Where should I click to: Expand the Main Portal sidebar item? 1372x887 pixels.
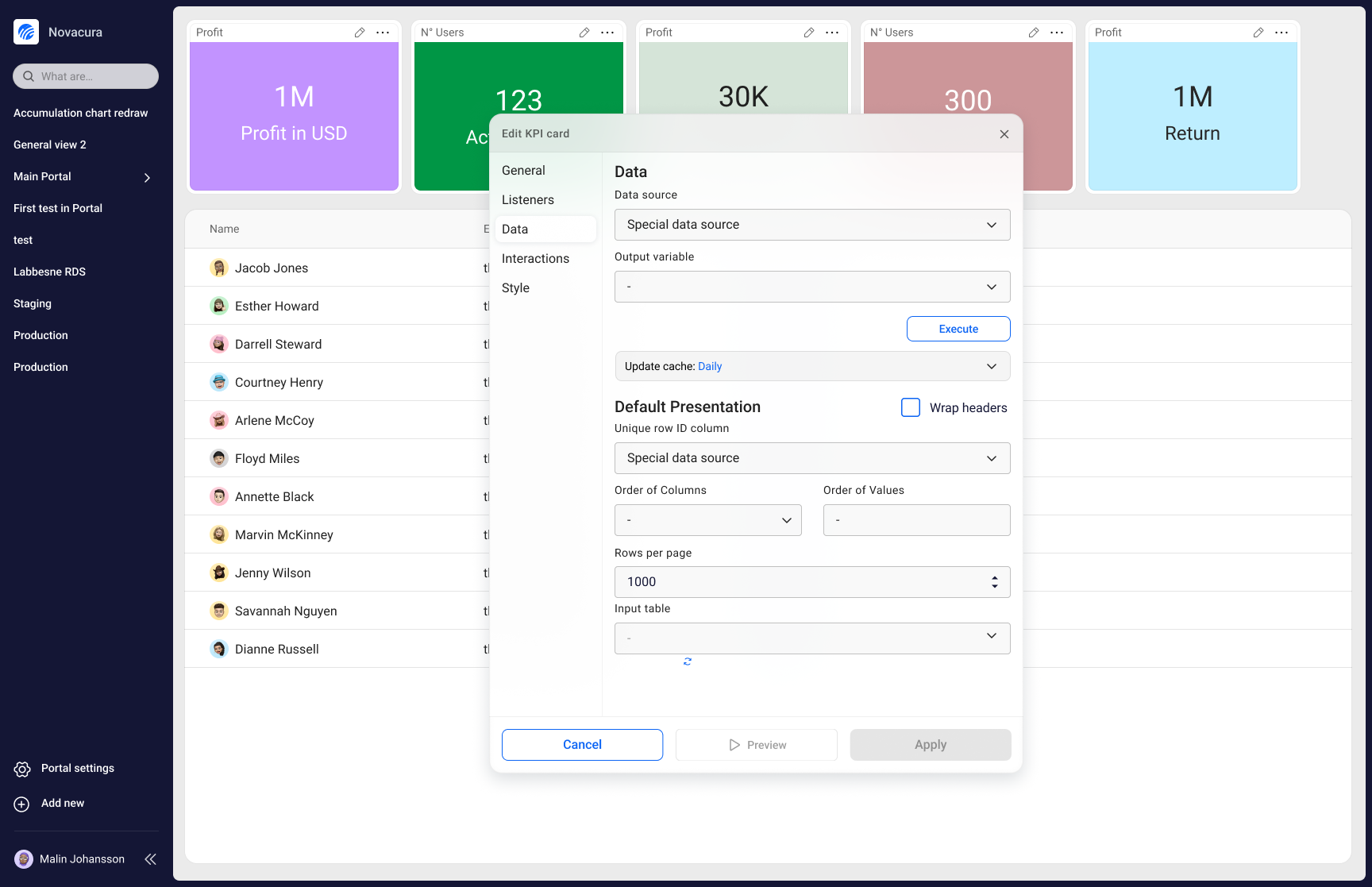coord(147,178)
